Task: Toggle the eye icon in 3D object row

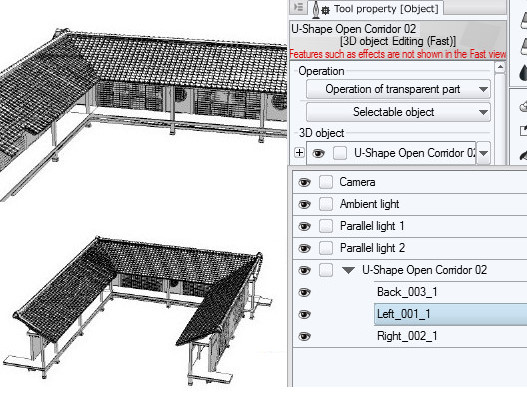Action: (318, 153)
